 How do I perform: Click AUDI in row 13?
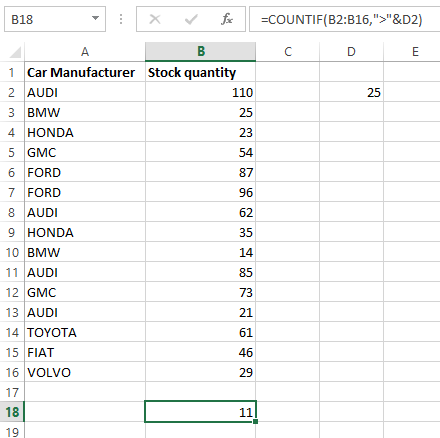point(85,312)
